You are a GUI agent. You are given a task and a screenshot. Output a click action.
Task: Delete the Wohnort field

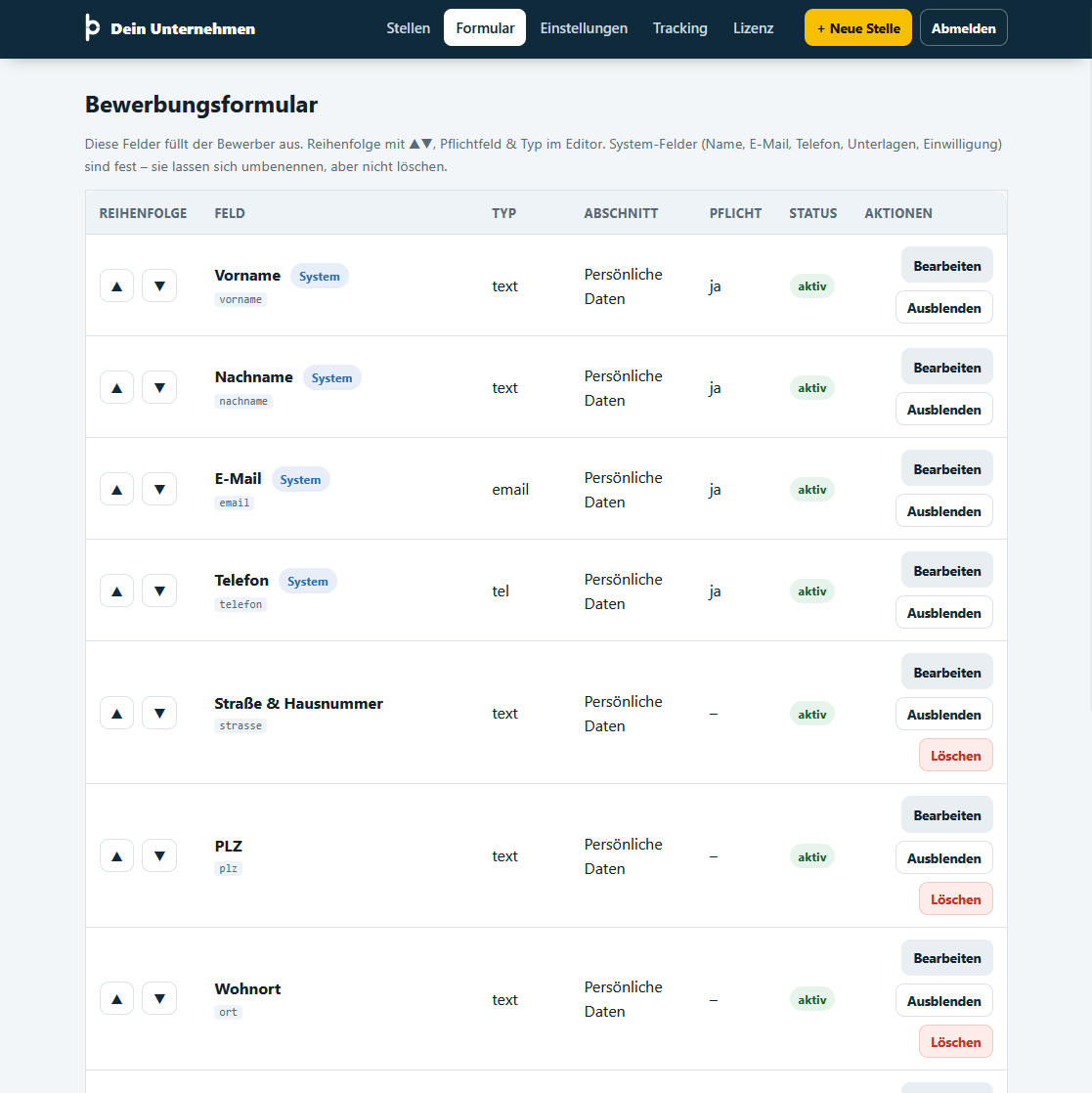[955, 1042]
